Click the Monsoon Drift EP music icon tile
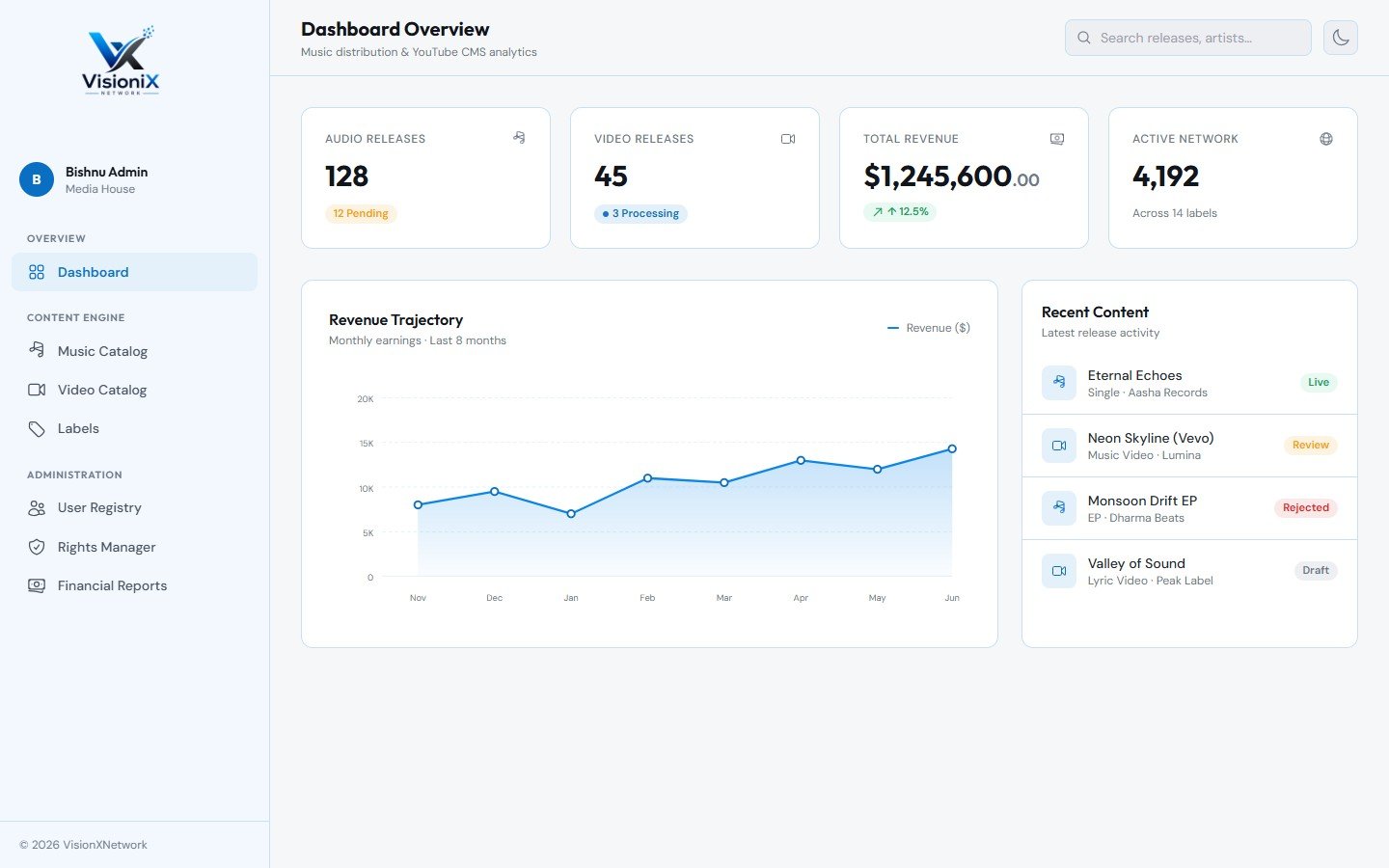 pyautogui.click(x=1059, y=508)
